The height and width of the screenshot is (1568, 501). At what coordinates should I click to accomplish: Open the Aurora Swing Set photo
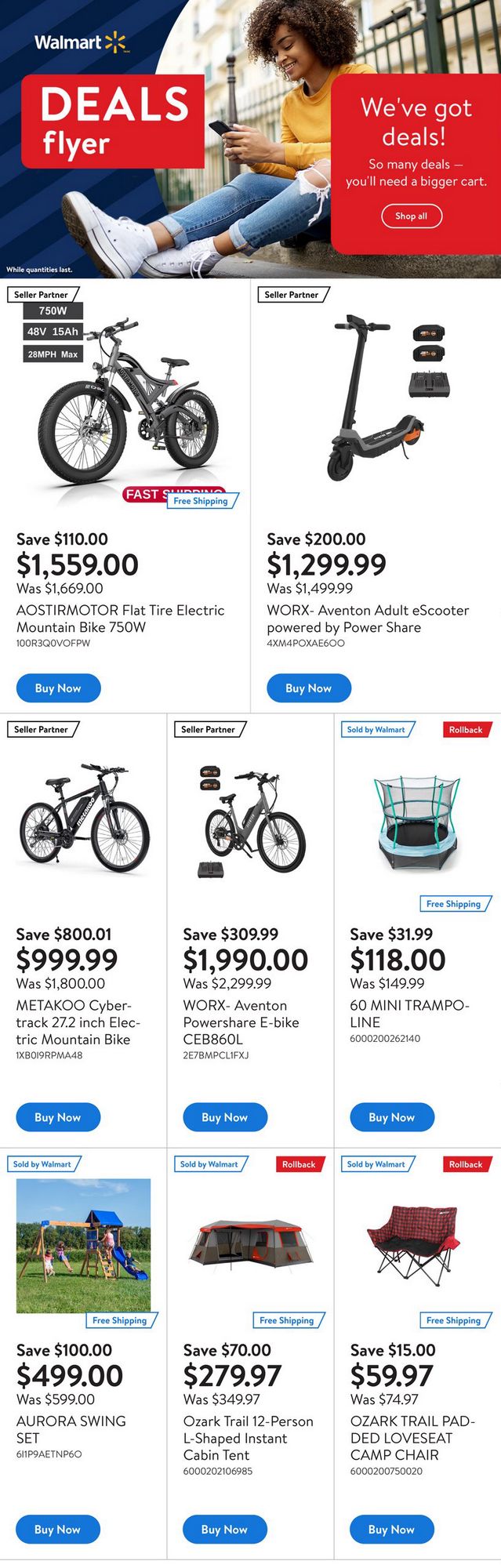point(83,1245)
